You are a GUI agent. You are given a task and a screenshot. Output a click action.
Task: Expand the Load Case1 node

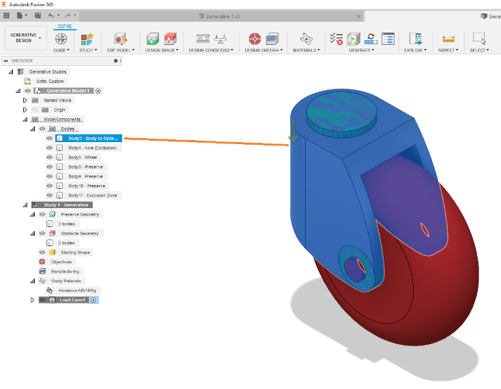point(32,300)
